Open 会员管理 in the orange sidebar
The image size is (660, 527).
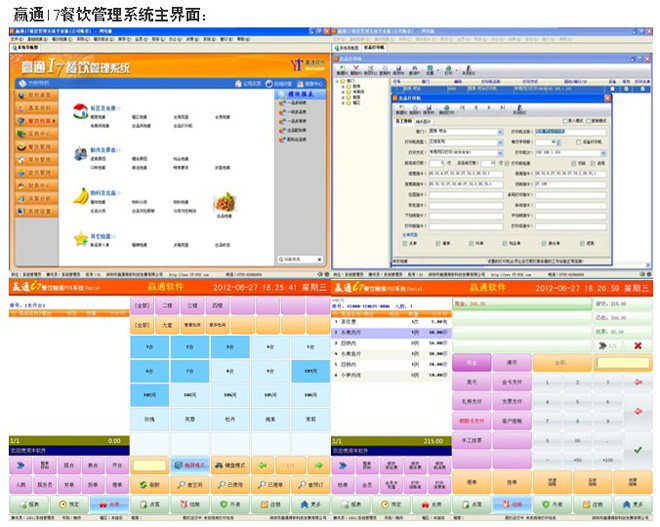tap(37, 173)
